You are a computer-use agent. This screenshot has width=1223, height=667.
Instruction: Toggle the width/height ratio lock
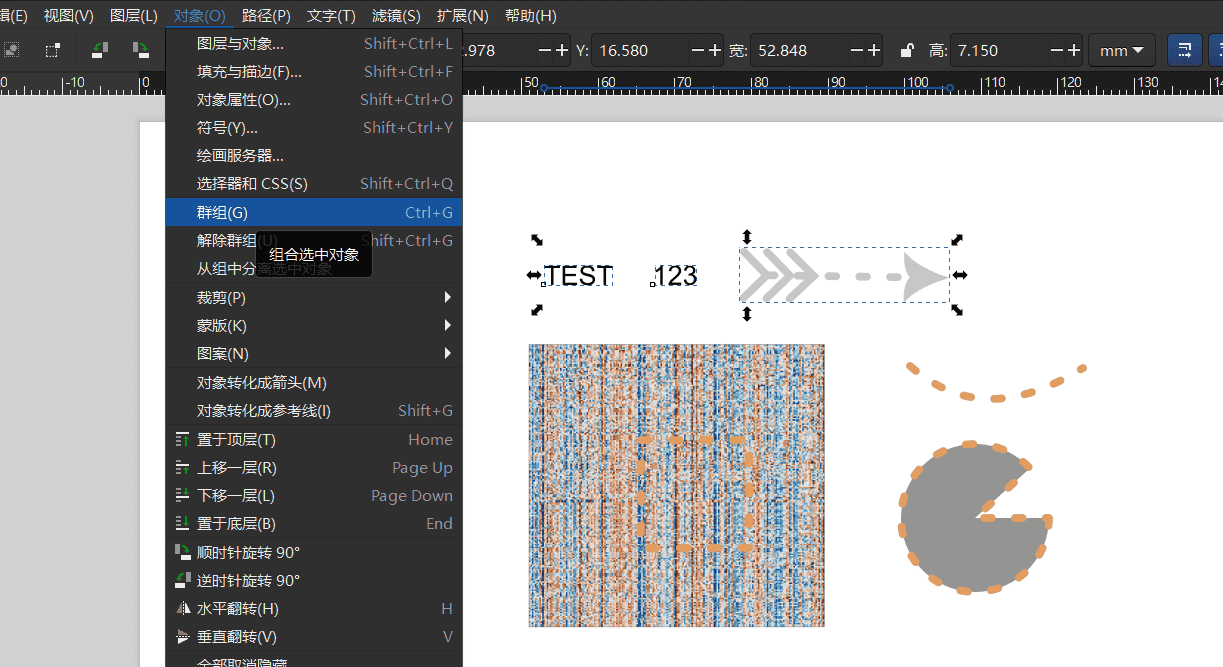click(x=906, y=51)
